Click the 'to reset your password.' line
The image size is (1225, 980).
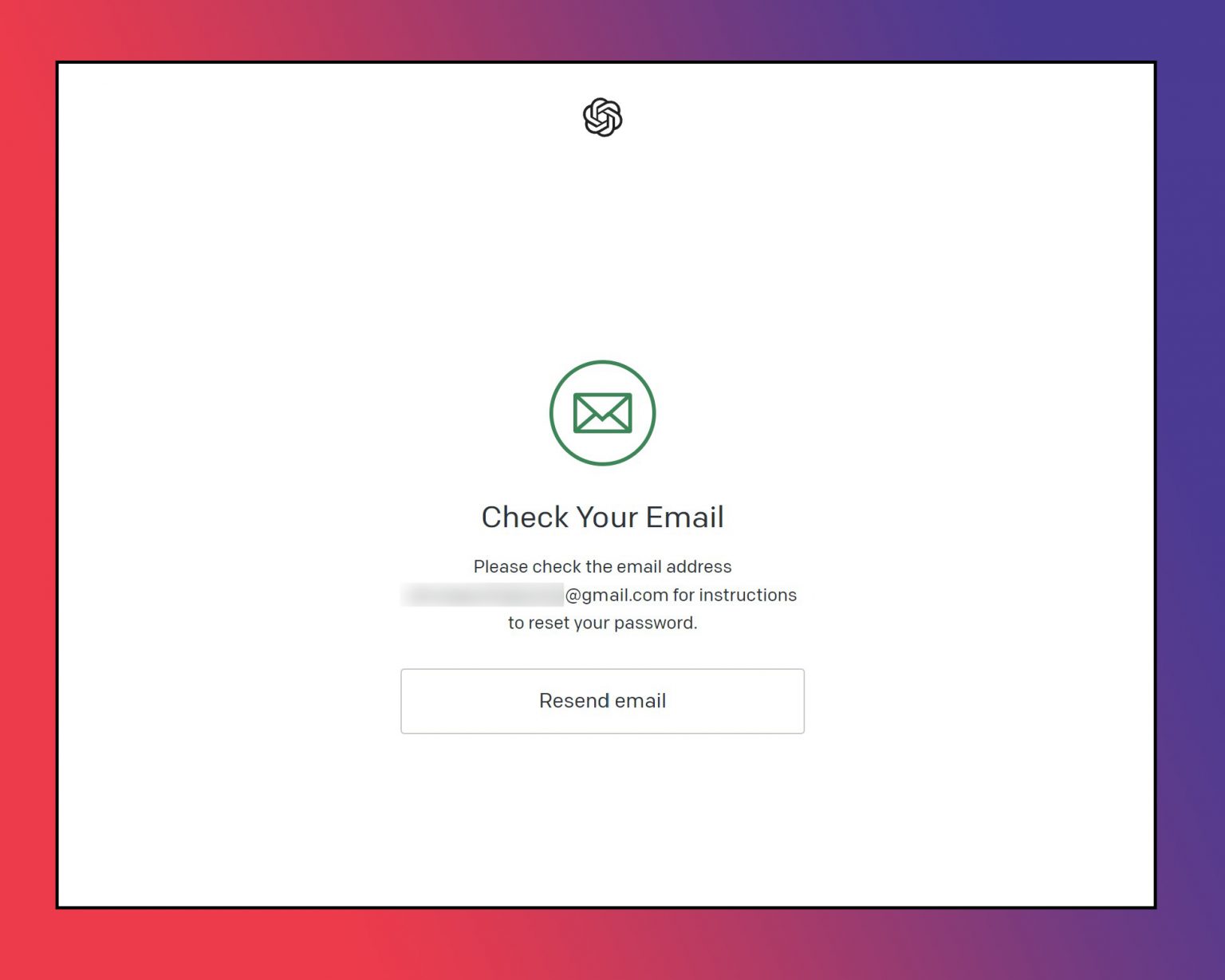point(602,623)
